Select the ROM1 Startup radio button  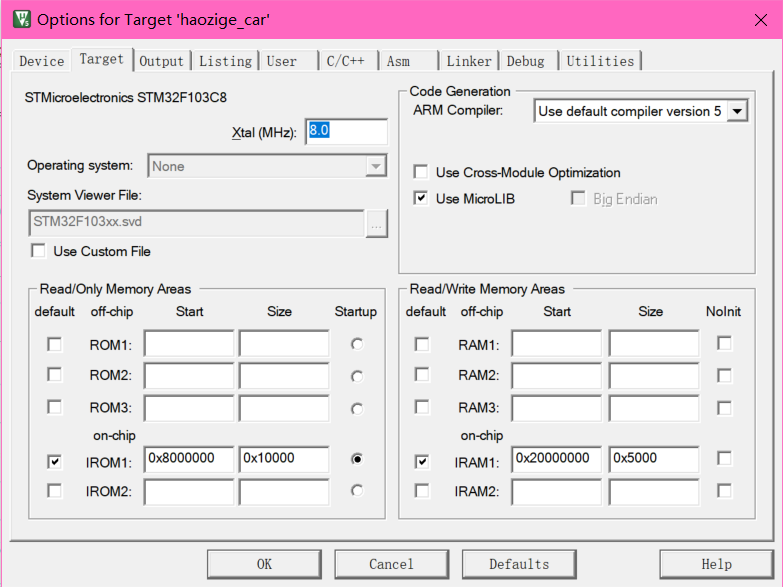click(357, 344)
